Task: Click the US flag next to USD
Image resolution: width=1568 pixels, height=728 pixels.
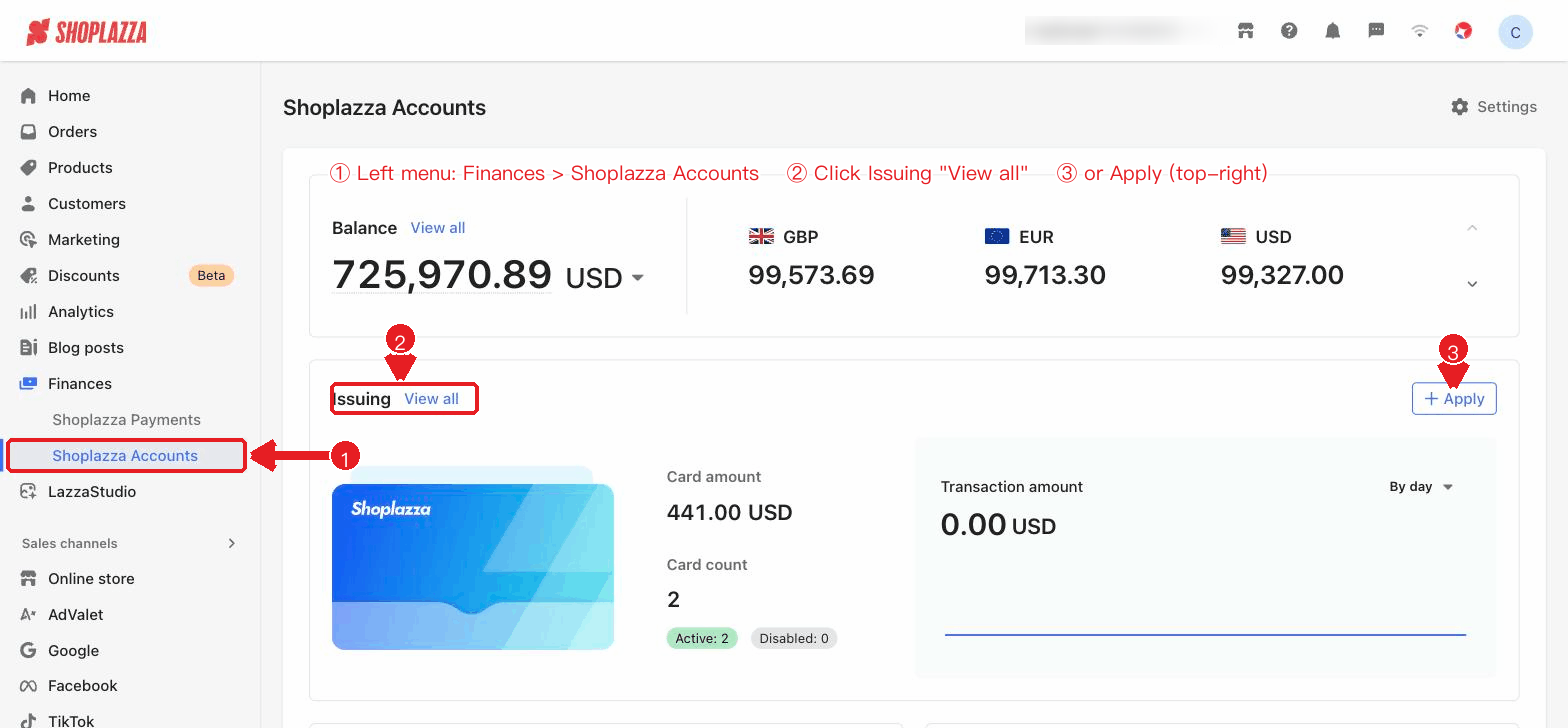Action: point(1233,237)
